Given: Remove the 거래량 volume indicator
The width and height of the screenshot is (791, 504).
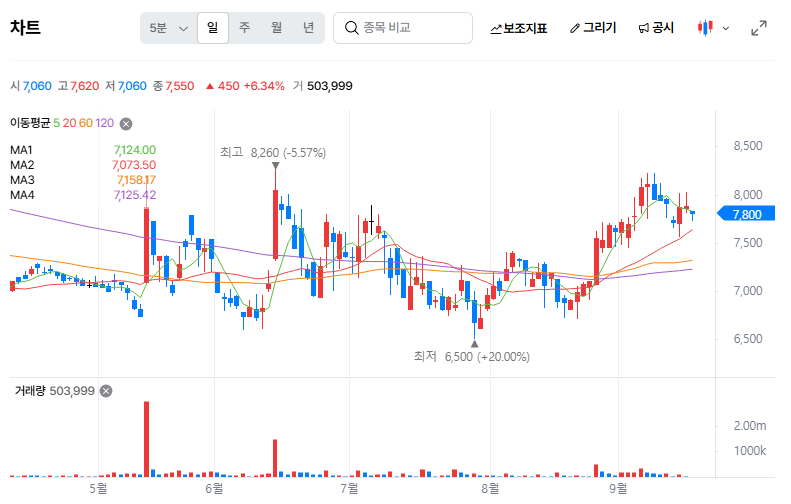Looking at the screenshot, I should click(106, 391).
